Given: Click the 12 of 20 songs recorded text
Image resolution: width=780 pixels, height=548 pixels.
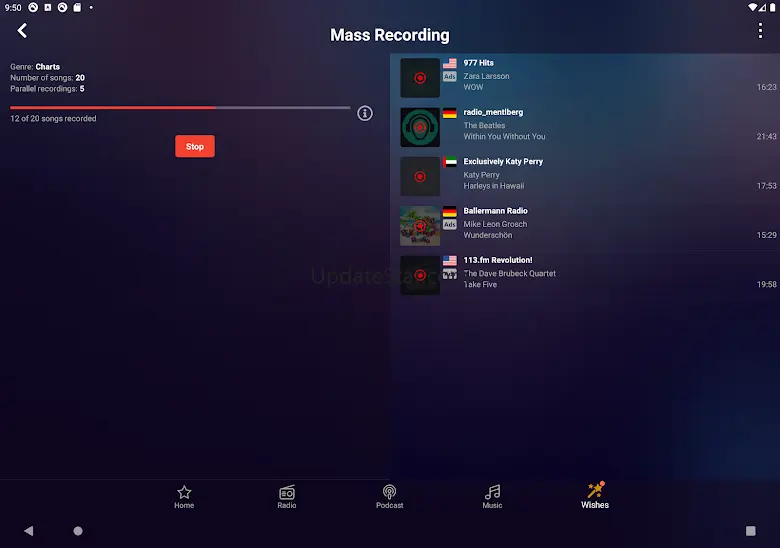Looking at the screenshot, I should [x=53, y=118].
